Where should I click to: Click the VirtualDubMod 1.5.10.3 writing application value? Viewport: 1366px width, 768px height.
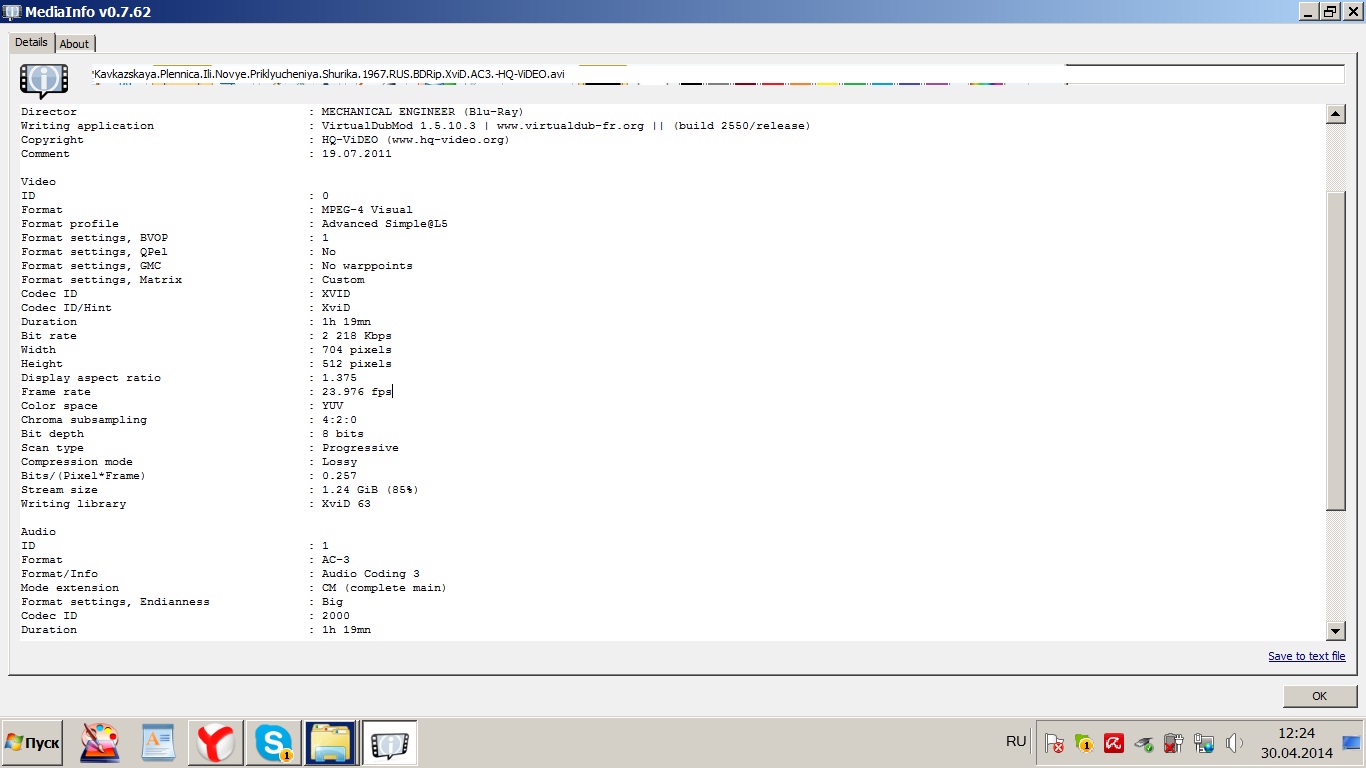click(x=566, y=126)
